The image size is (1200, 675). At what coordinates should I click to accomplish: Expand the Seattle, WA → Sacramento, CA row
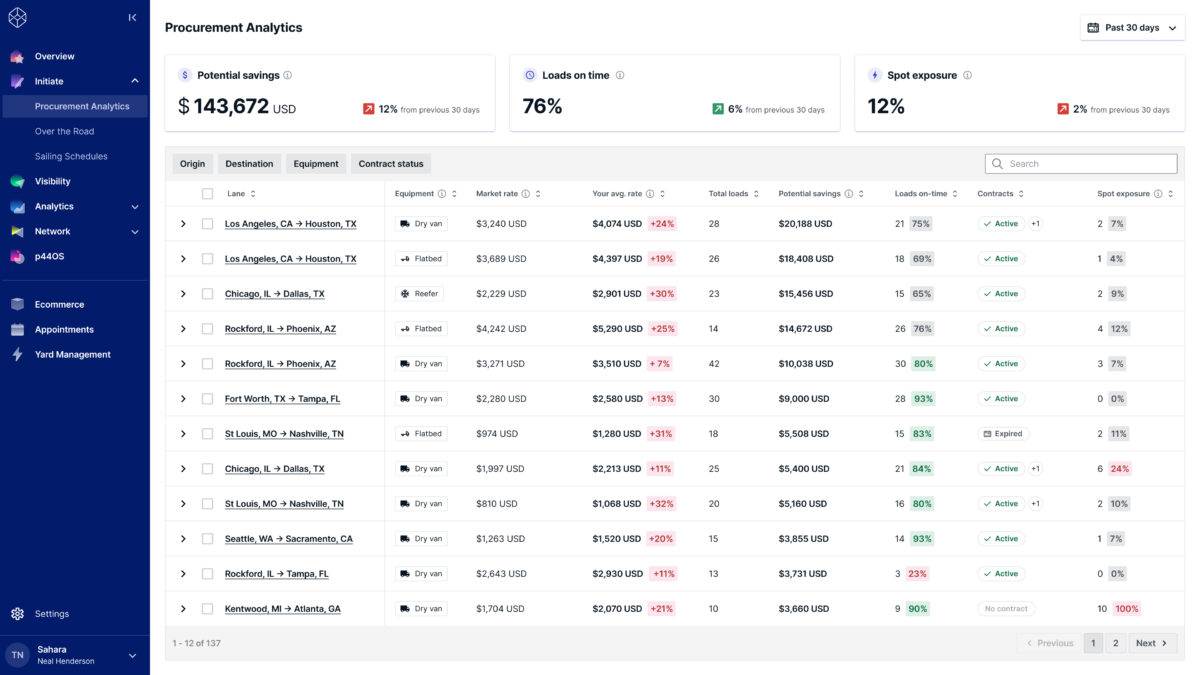pos(183,539)
